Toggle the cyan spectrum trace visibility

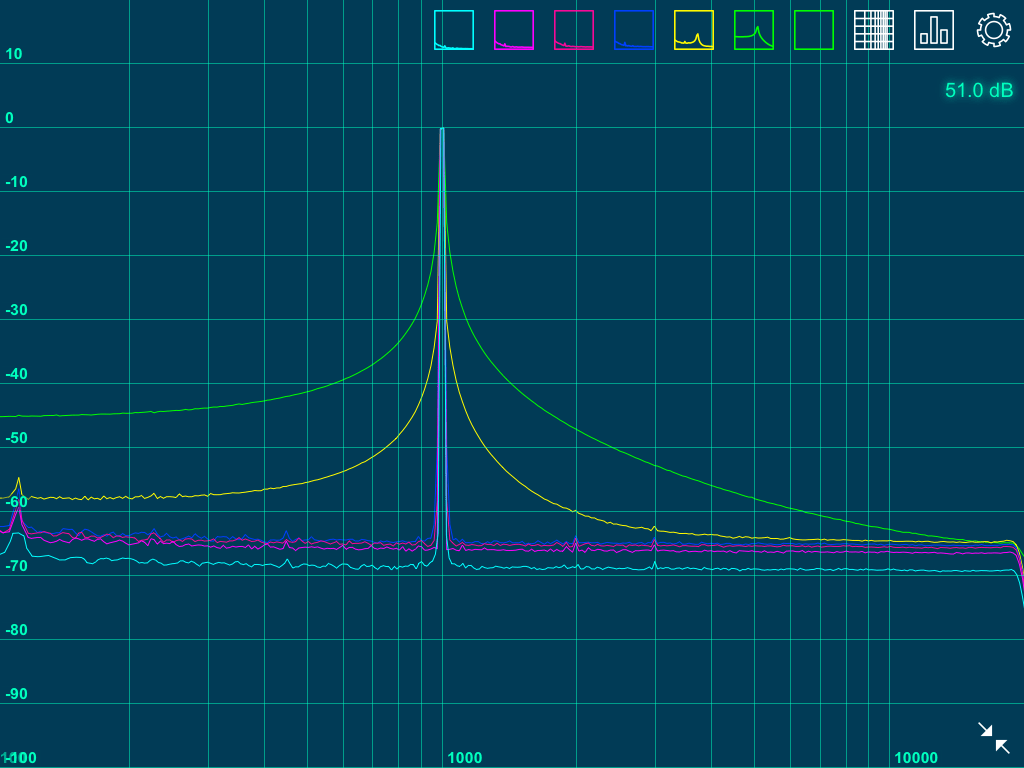(453, 30)
